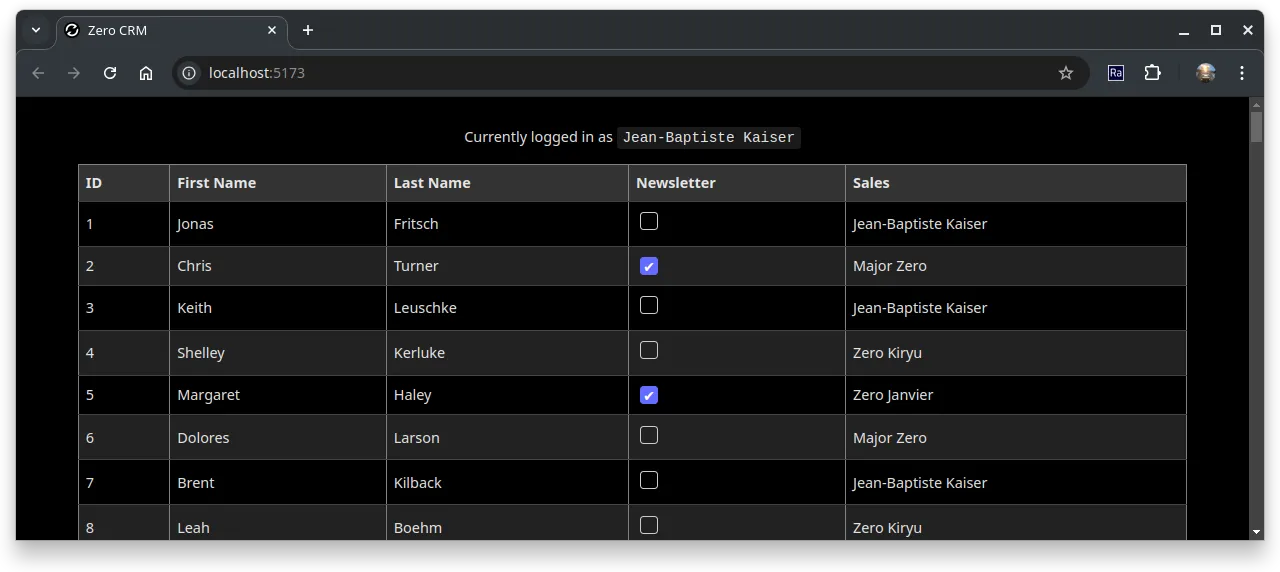Select last name cell Boehm
Screen dimensions: 1280x572
tap(507, 523)
